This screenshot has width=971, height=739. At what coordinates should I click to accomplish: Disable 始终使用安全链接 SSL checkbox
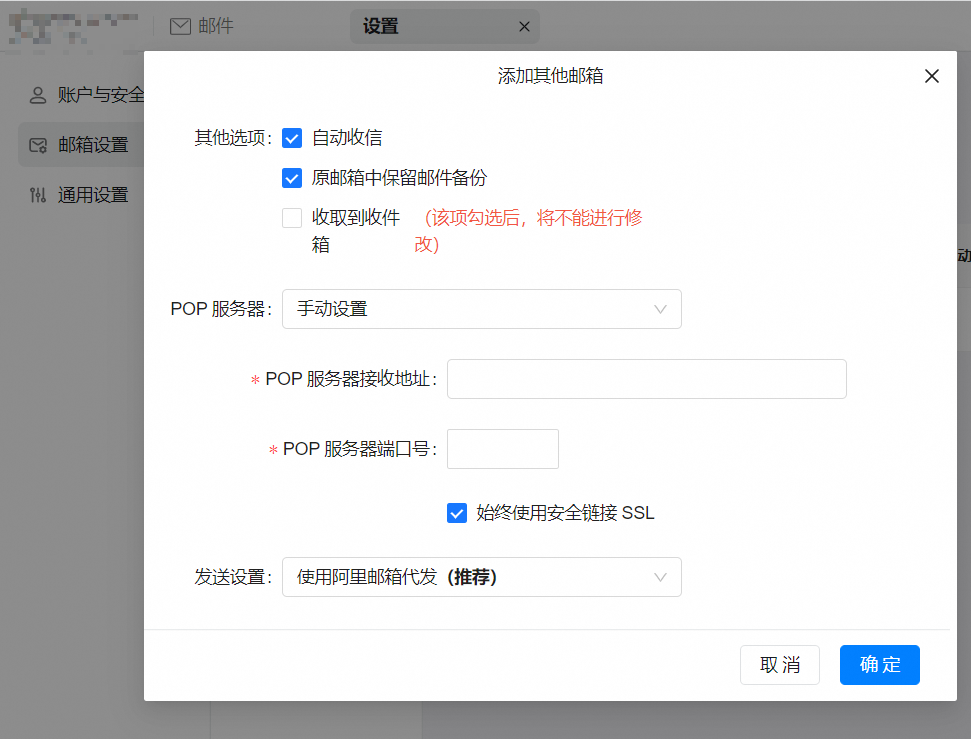(457, 513)
